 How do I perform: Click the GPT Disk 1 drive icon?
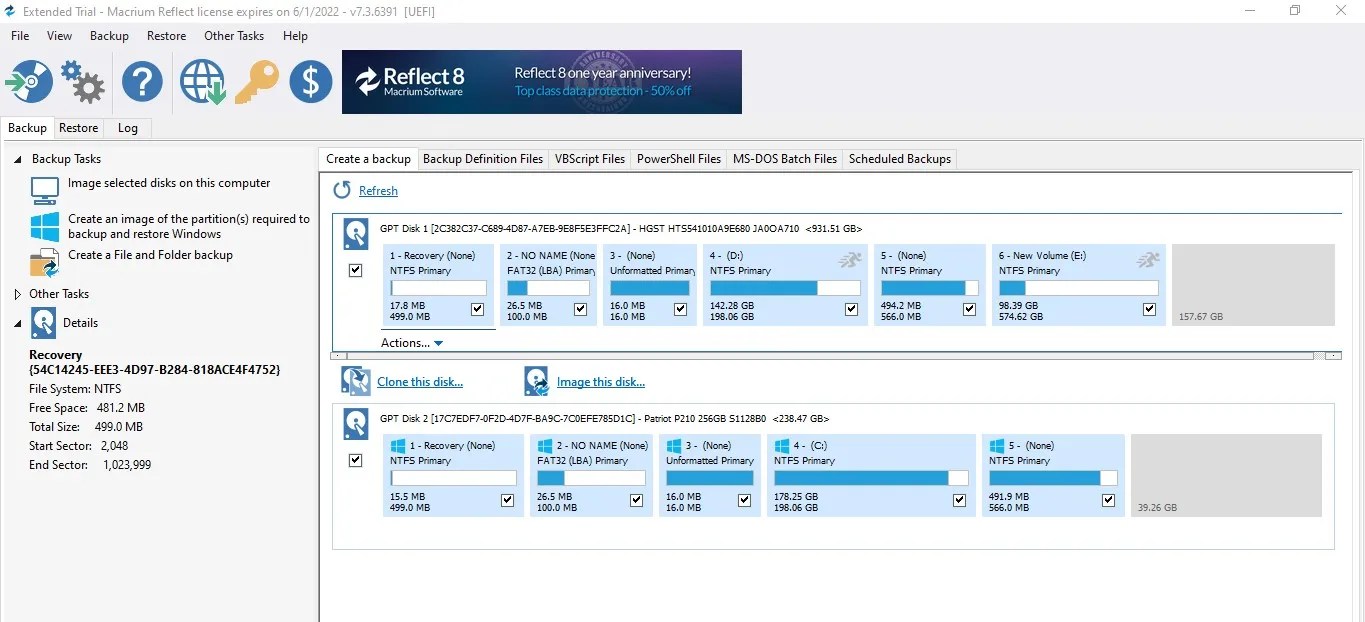click(356, 234)
